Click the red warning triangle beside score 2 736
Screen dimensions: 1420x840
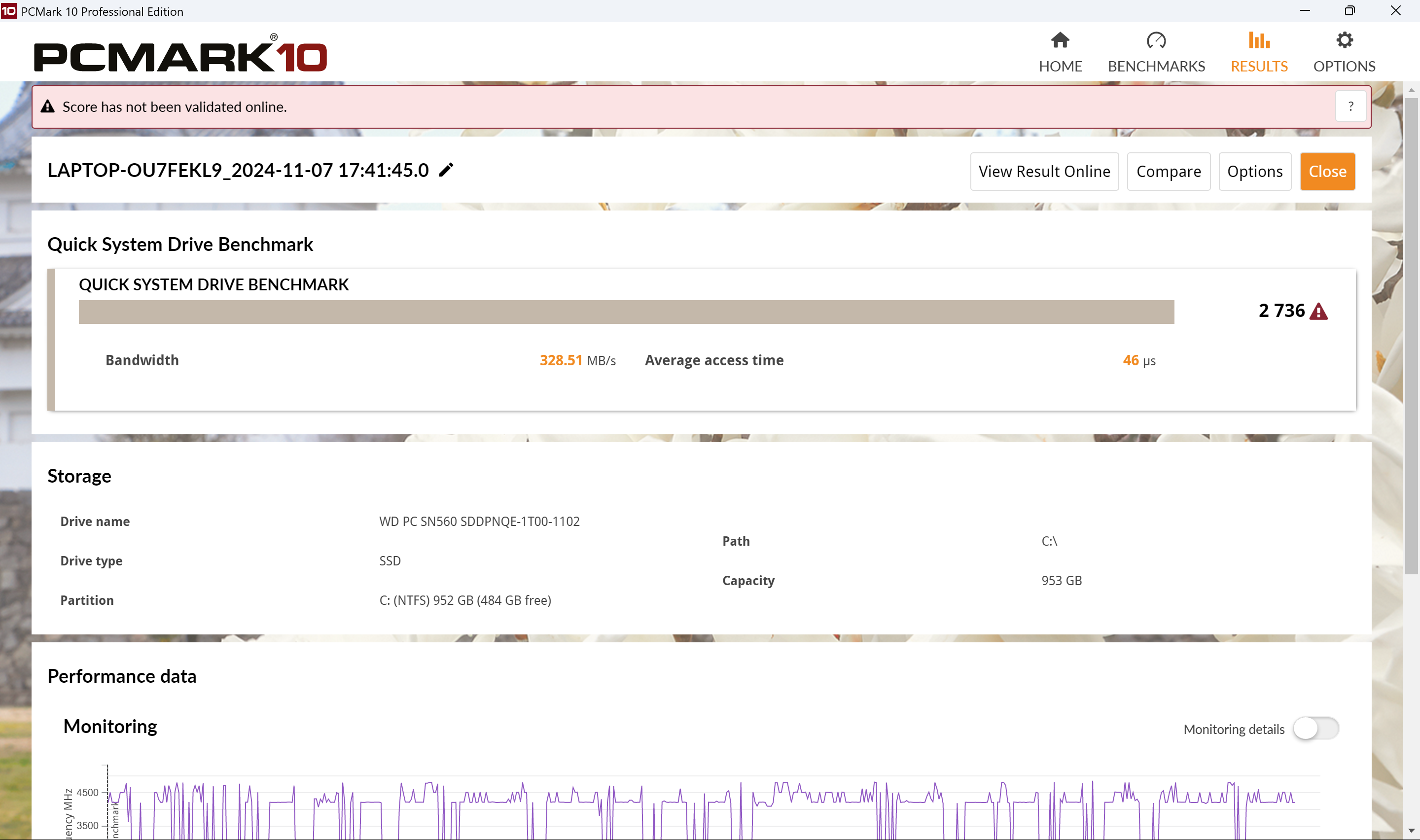(x=1319, y=312)
